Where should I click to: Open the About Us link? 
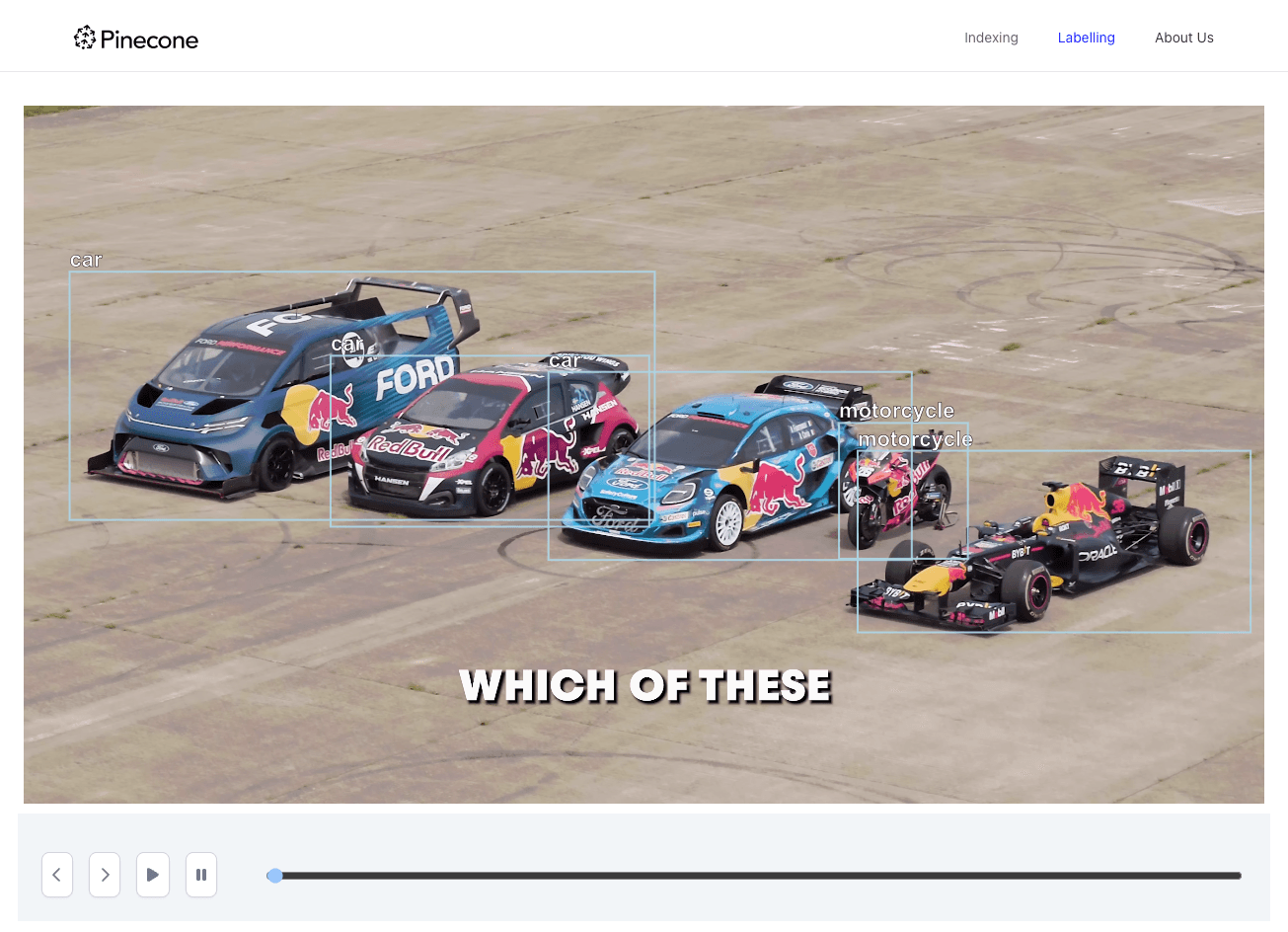(1183, 38)
